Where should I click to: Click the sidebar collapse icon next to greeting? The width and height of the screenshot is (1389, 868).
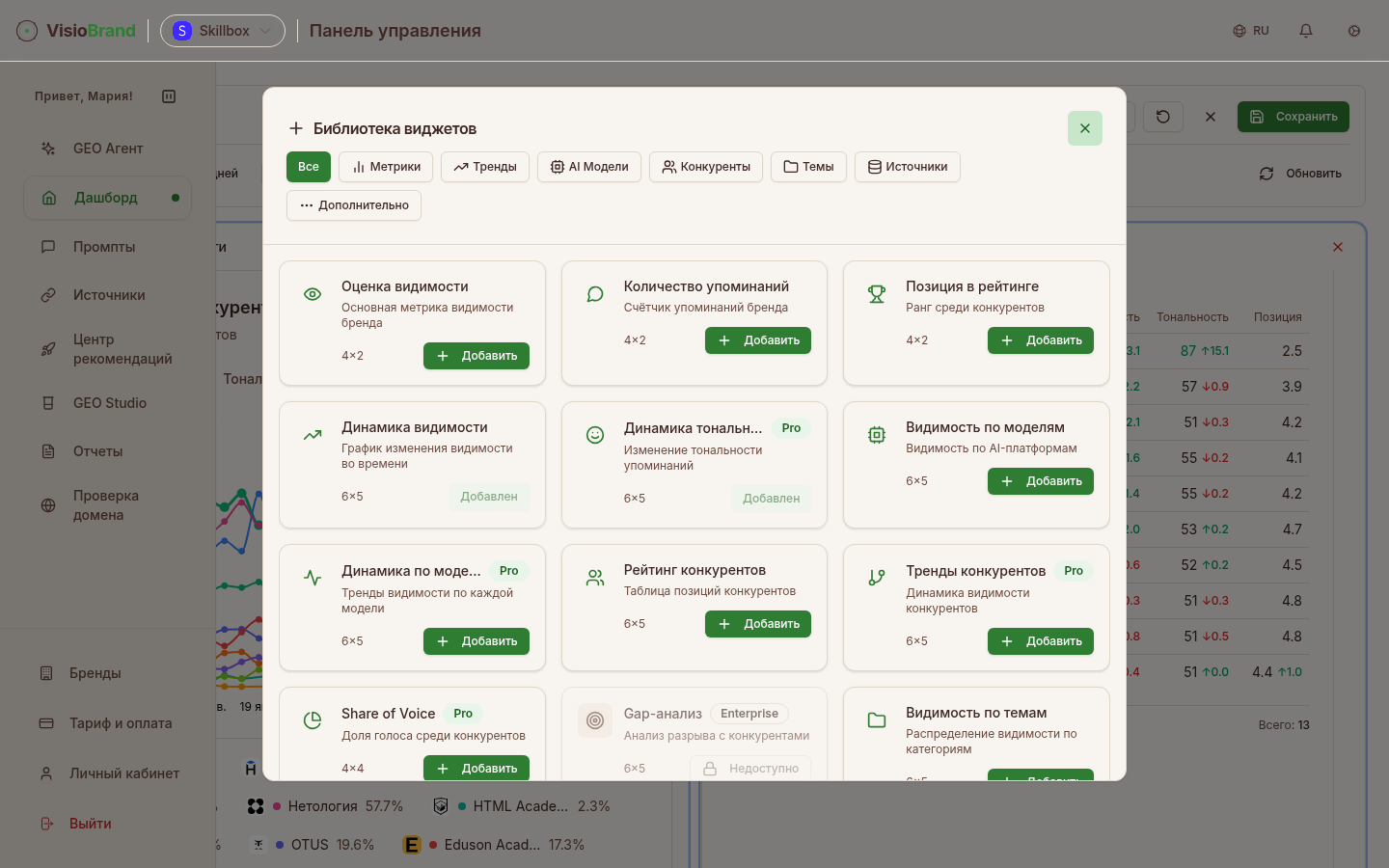tap(169, 96)
